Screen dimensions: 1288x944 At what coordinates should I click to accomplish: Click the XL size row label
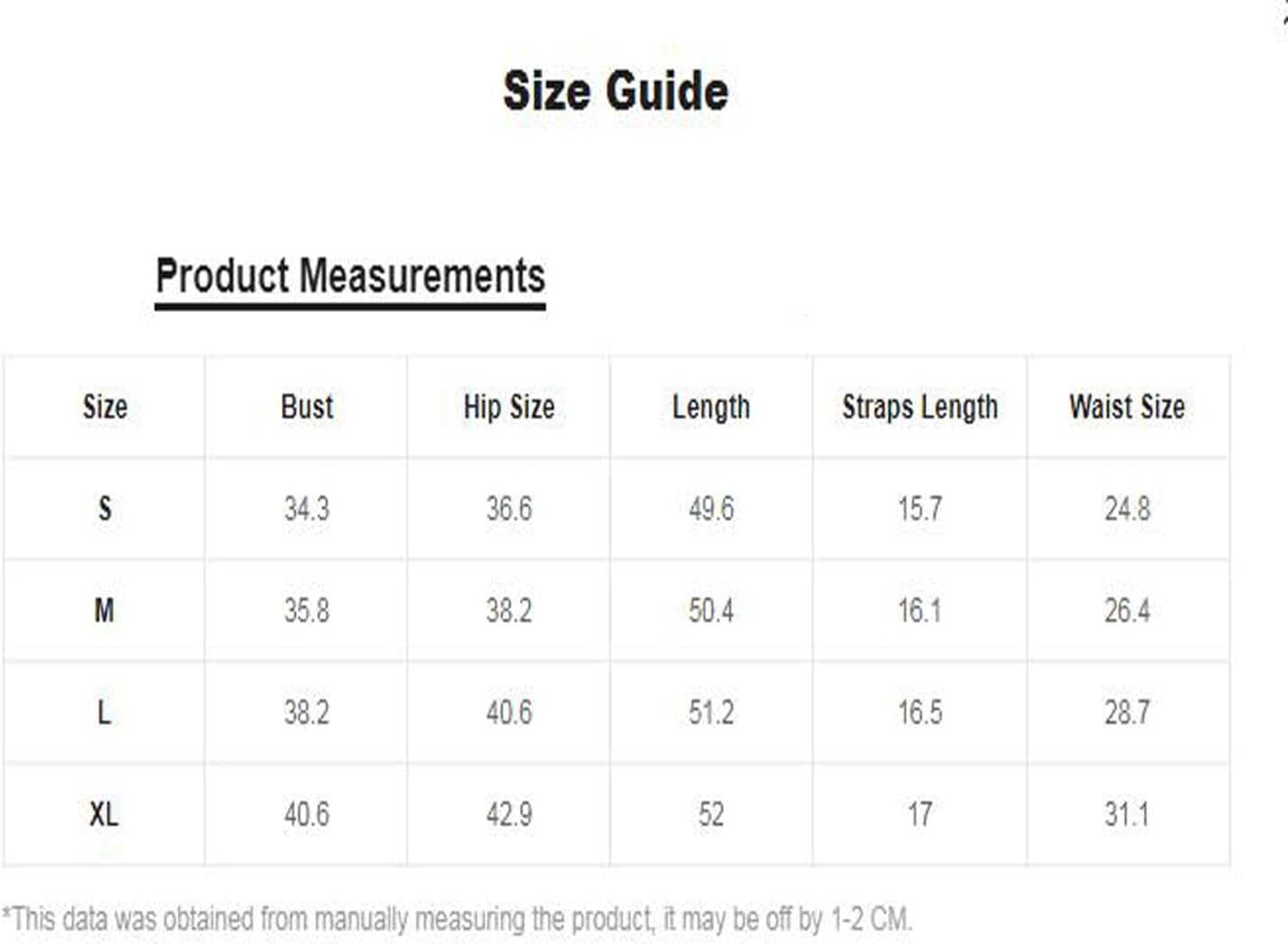105,814
